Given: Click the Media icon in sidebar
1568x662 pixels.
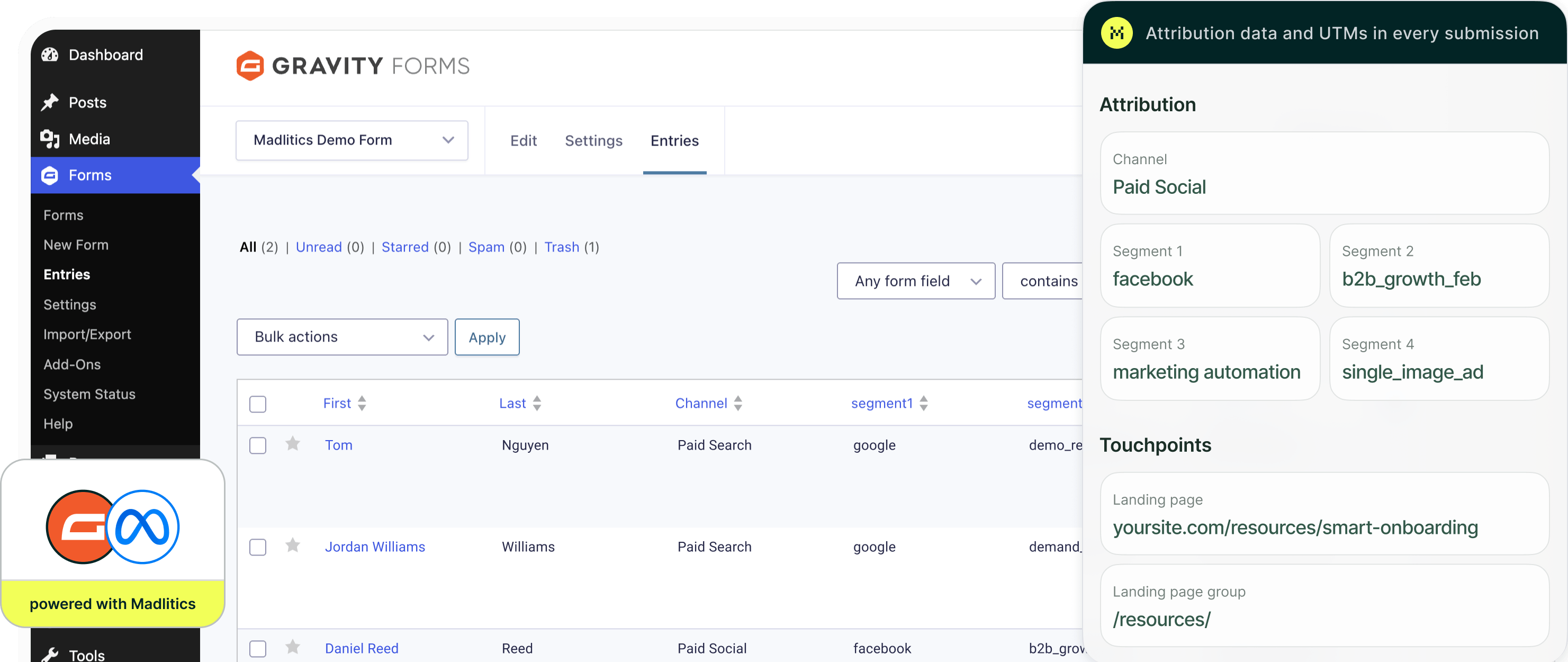Looking at the screenshot, I should 50,139.
